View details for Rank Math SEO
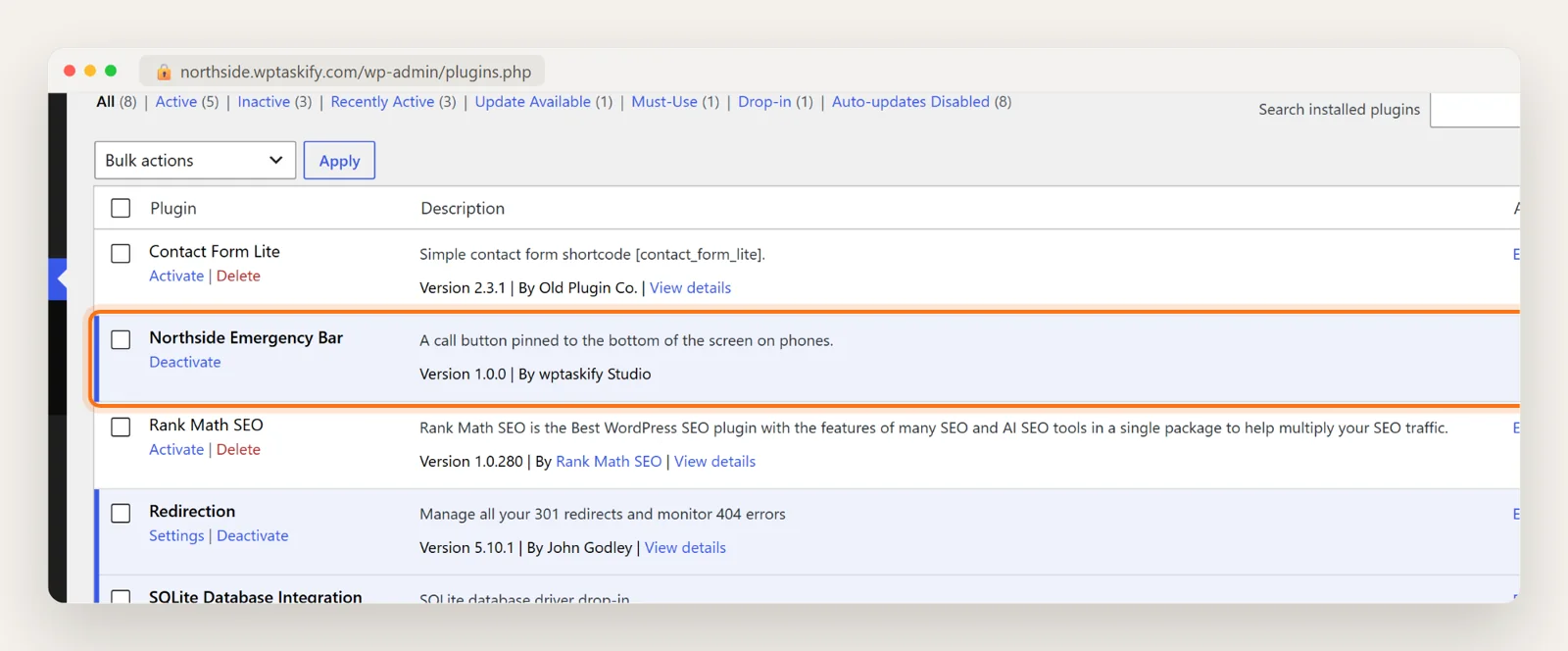Image resolution: width=1568 pixels, height=651 pixels. [x=714, y=461]
